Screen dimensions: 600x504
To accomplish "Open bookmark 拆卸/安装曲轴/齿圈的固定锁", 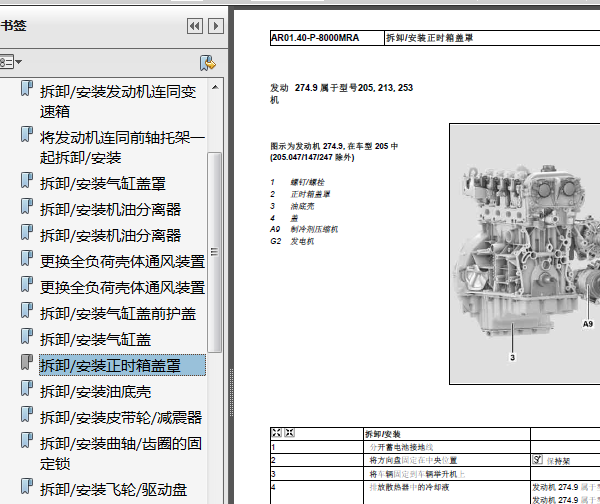I will tap(121, 453).
